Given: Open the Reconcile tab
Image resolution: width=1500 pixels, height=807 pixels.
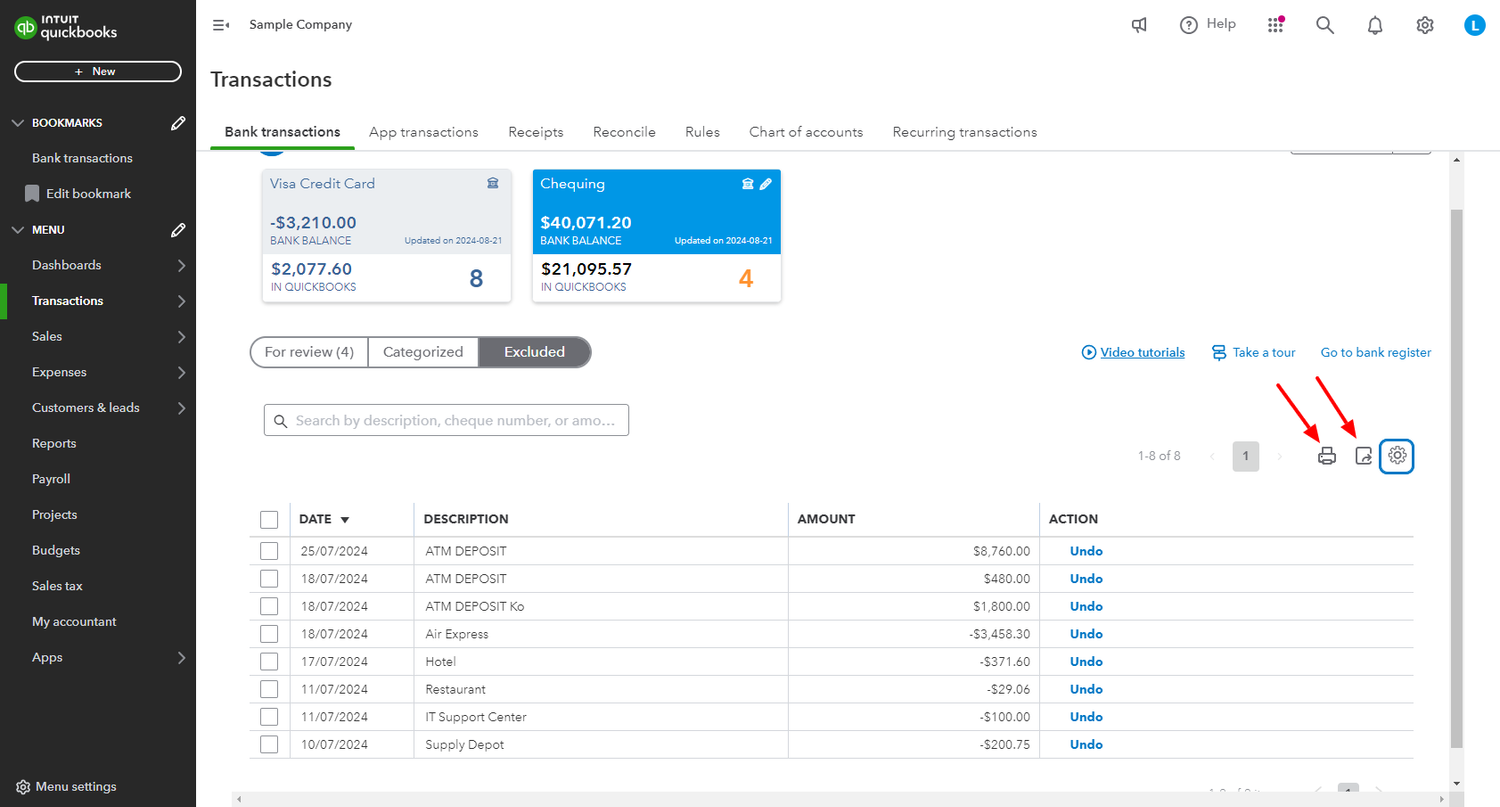Looking at the screenshot, I should [624, 132].
